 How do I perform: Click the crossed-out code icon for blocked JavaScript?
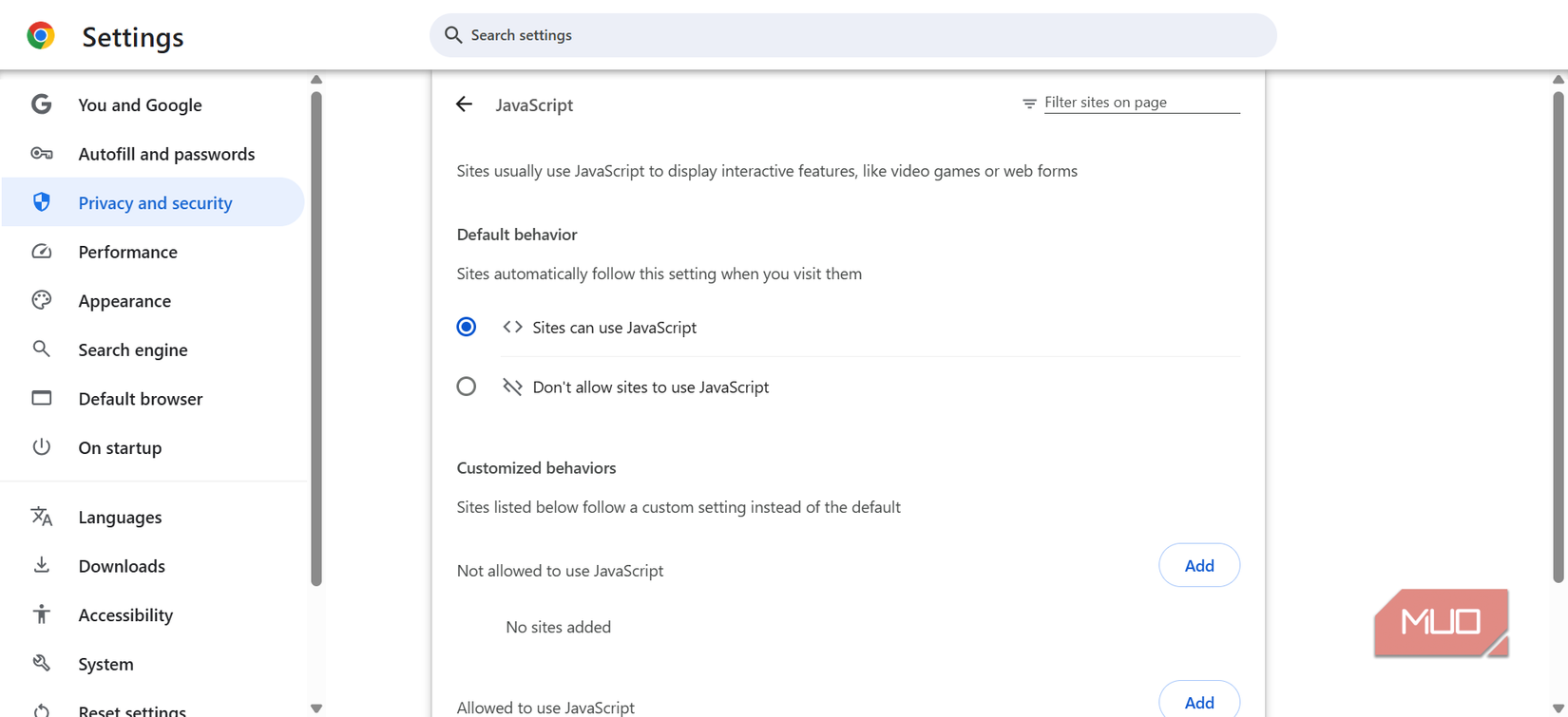[x=512, y=387]
